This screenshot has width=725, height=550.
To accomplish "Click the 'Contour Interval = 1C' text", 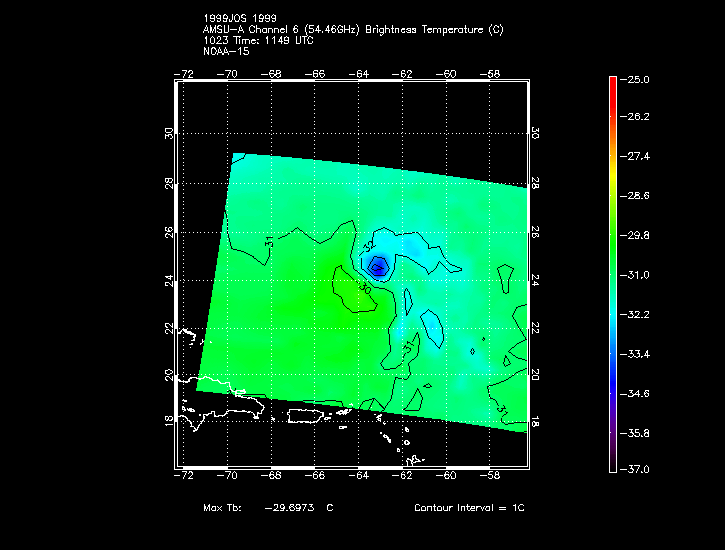I will pos(469,508).
